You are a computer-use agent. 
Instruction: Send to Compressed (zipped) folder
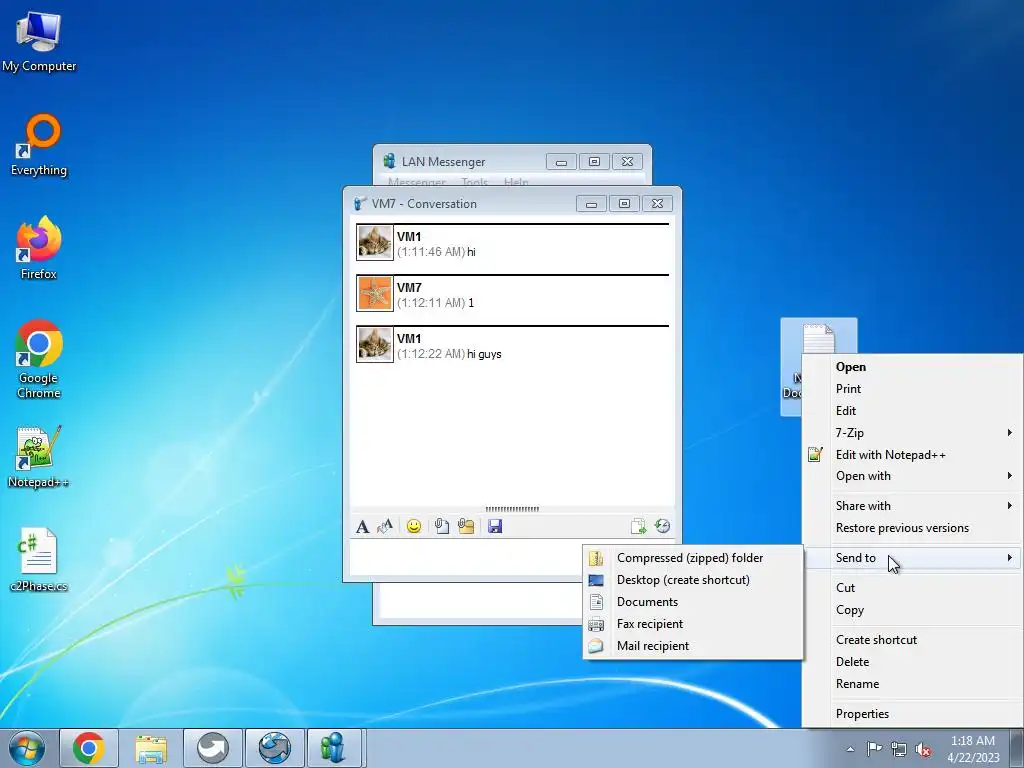coord(693,558)
